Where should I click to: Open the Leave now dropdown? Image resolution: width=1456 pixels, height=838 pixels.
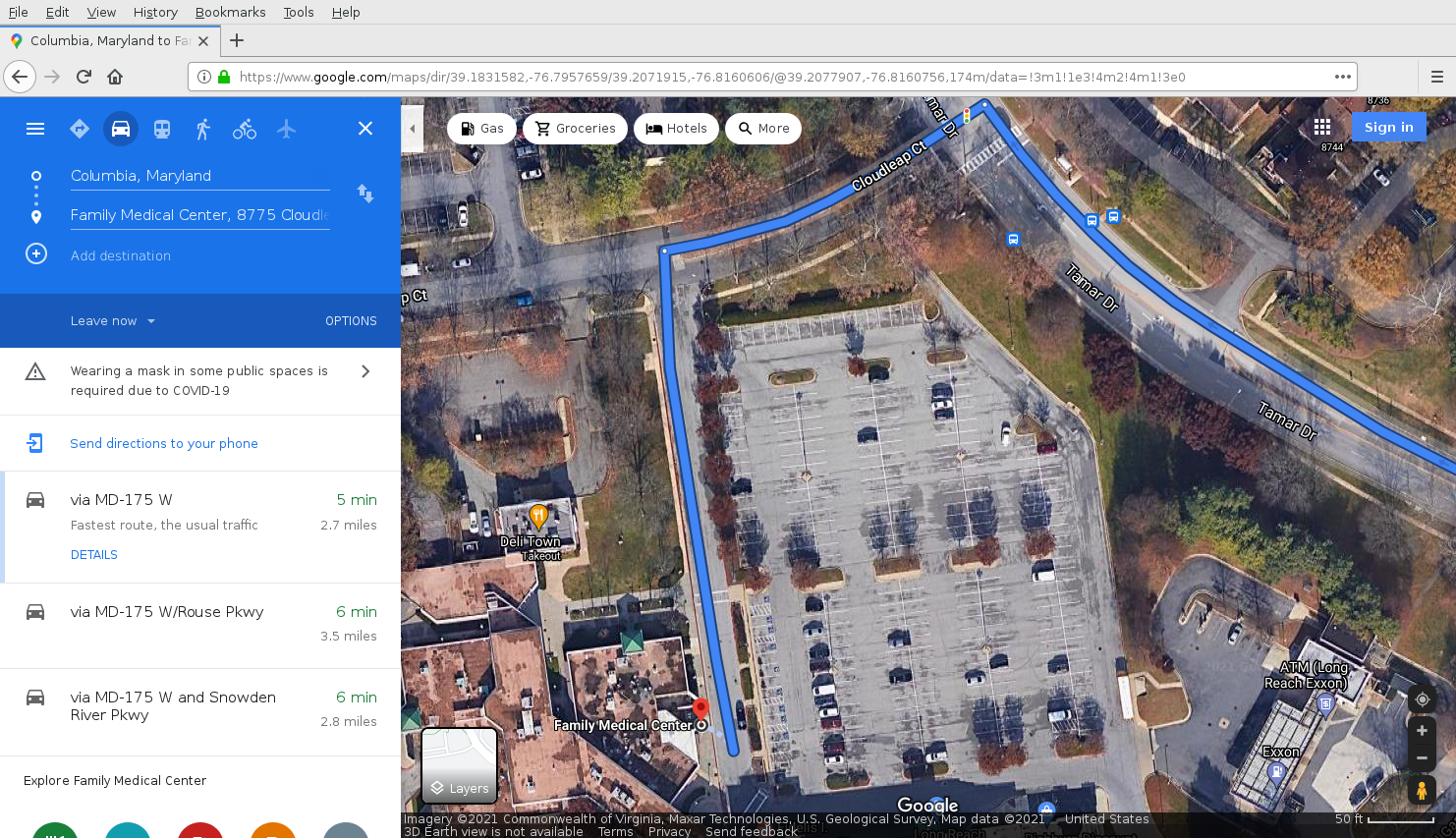pos(112,321)
